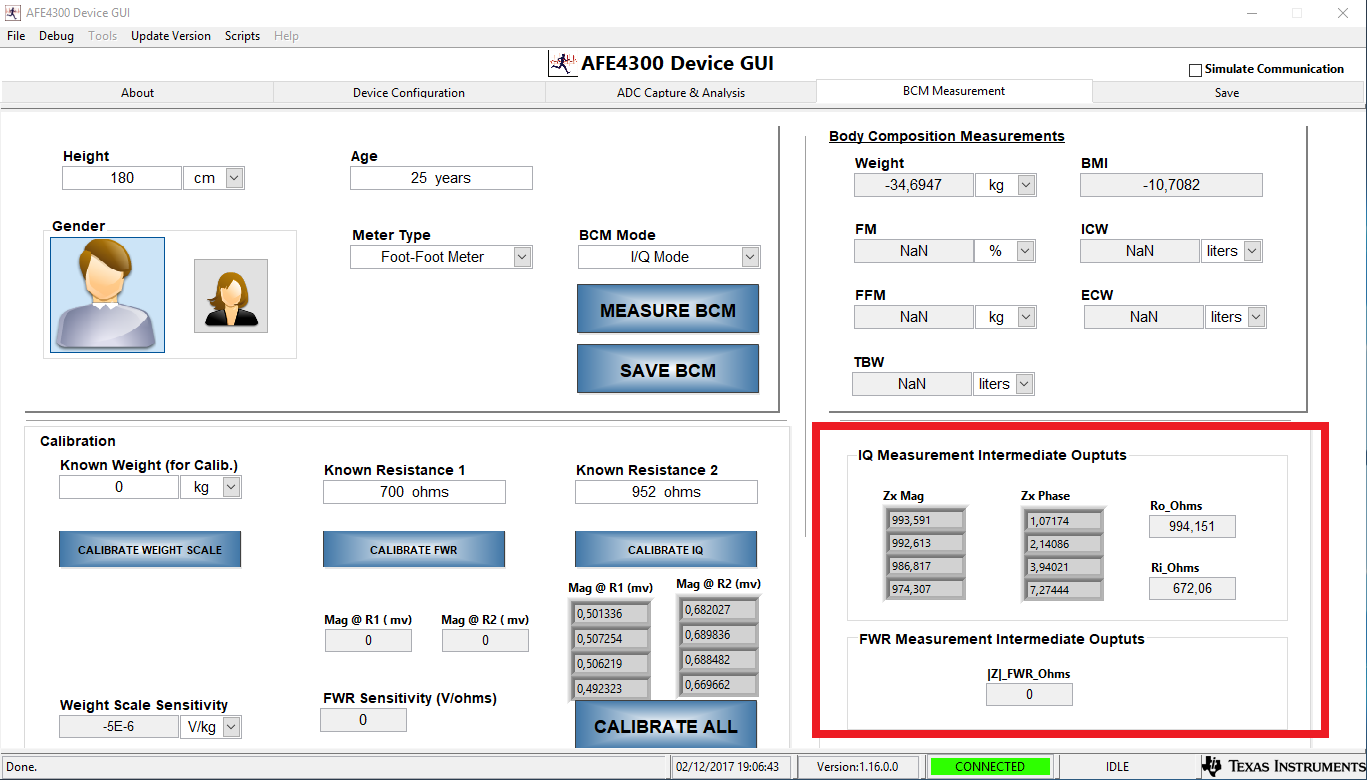1367x780 pixels.
Task: Open the Height unit cm dropdown
Action: [234, 178]
